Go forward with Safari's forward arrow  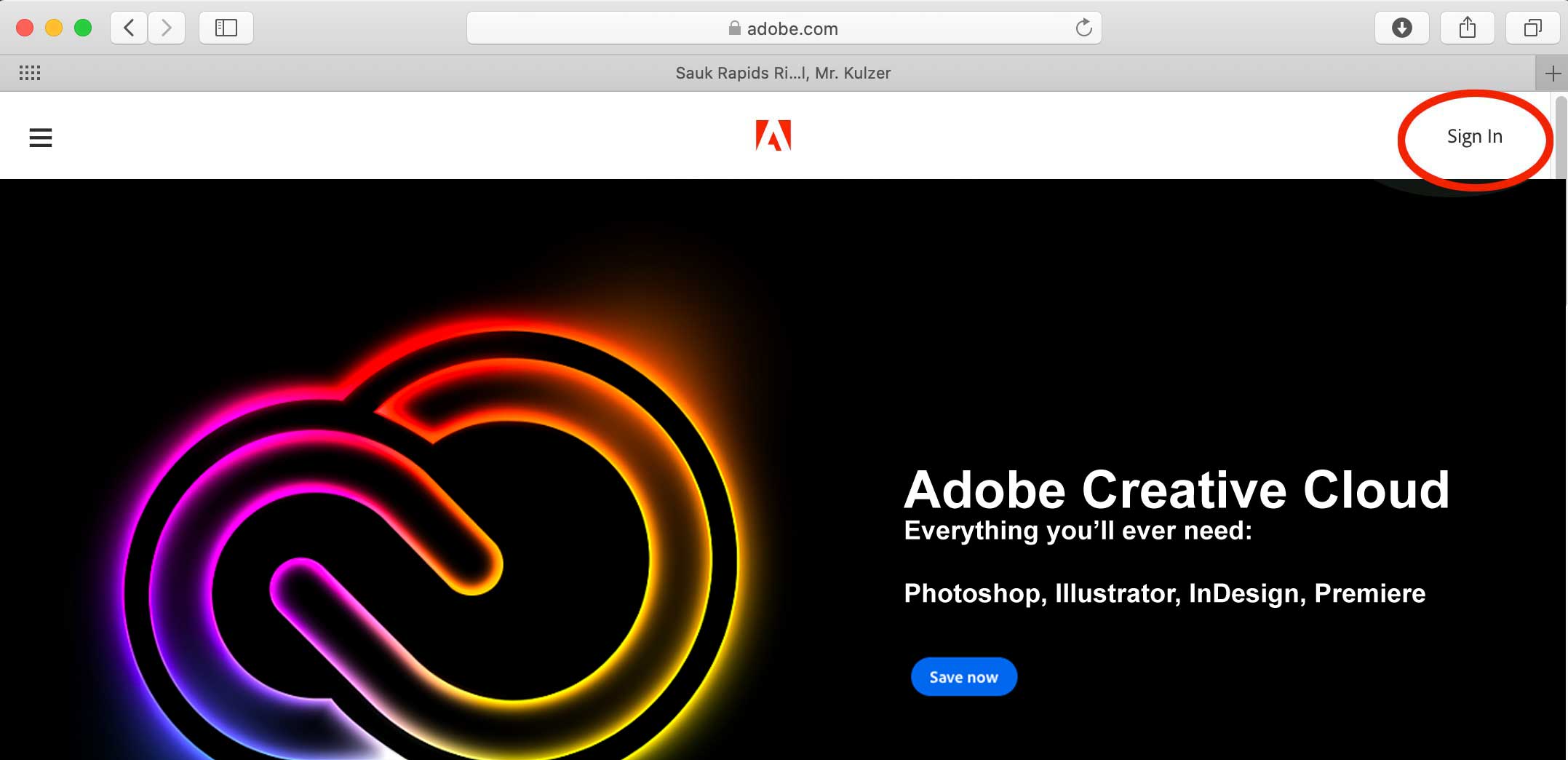point(167,28)
